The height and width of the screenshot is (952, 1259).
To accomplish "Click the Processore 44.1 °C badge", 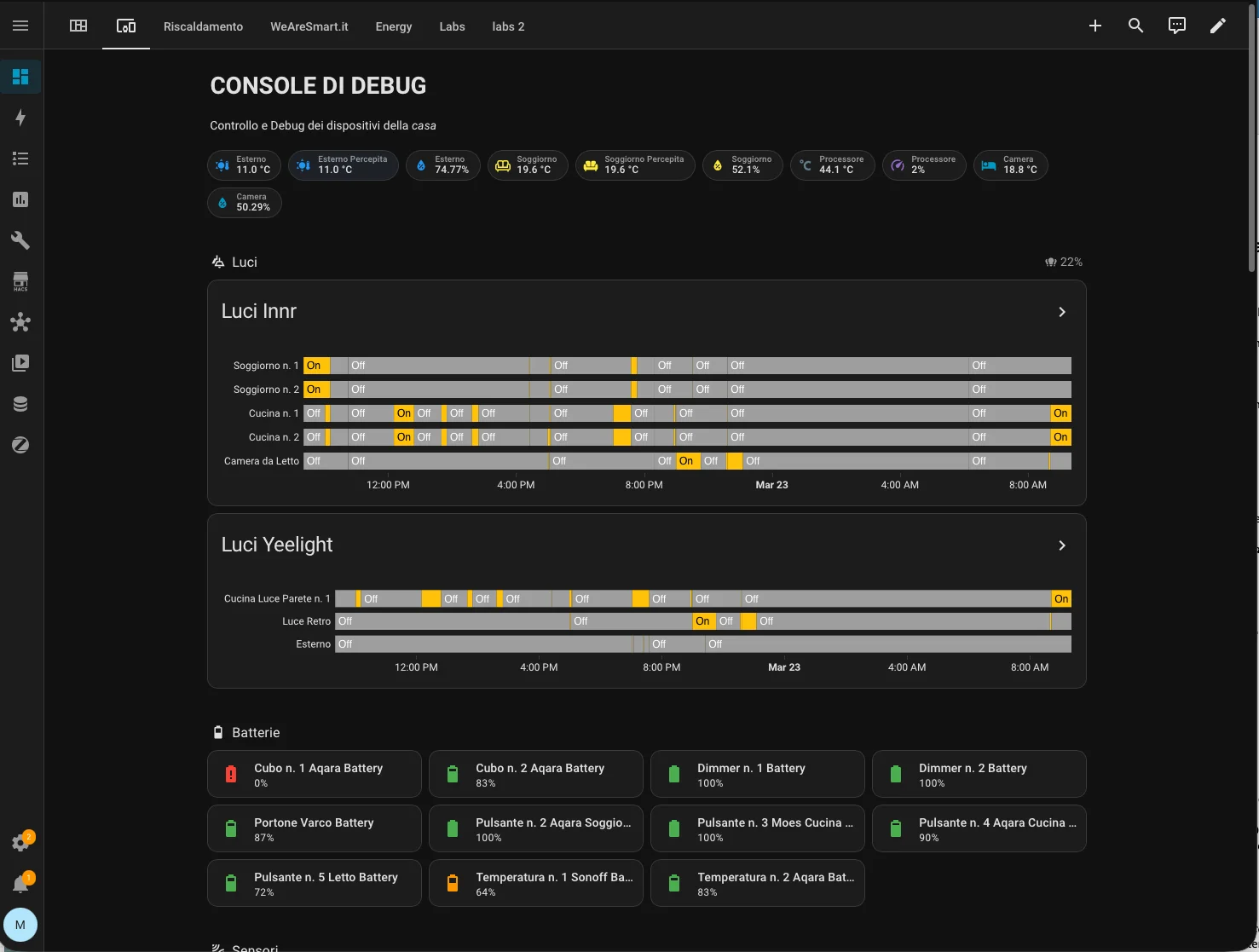I will [x=832, y=165].
